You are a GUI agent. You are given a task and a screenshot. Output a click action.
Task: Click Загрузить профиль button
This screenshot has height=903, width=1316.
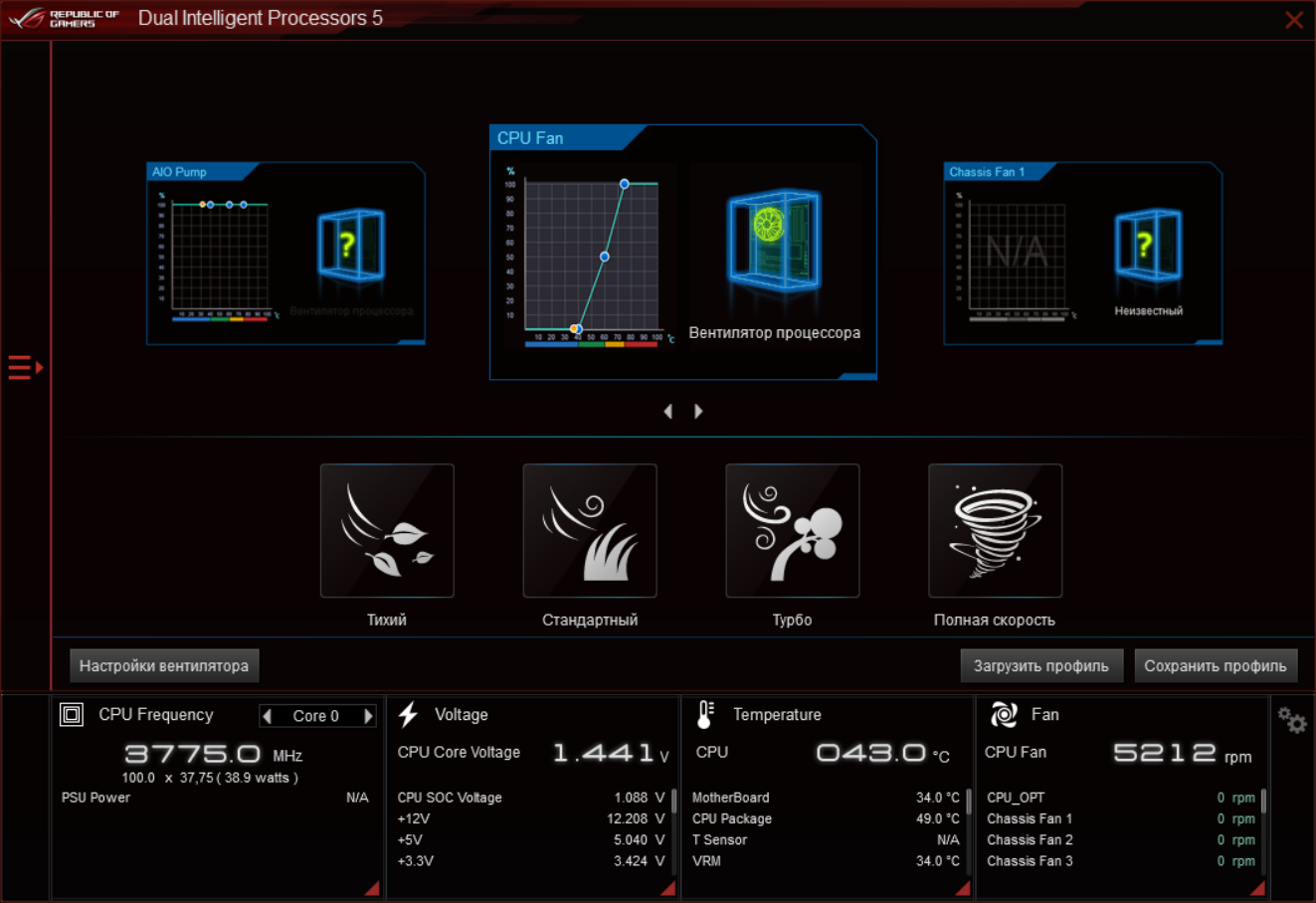1041,666
